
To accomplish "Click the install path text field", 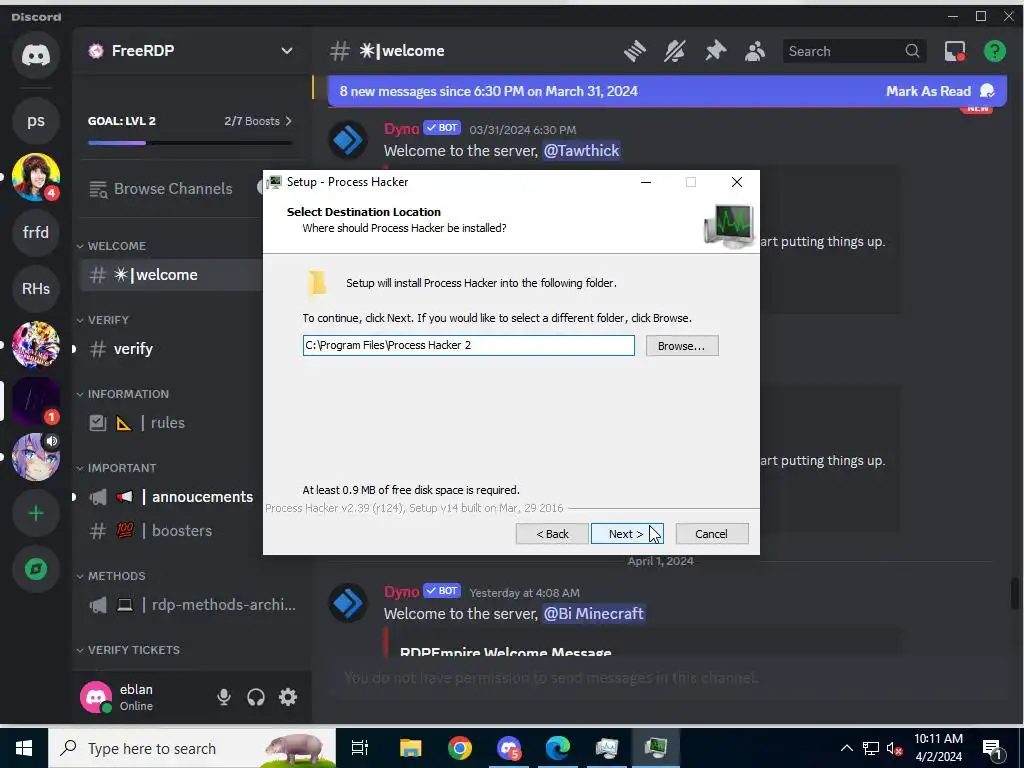I will [x=468, y=345].
